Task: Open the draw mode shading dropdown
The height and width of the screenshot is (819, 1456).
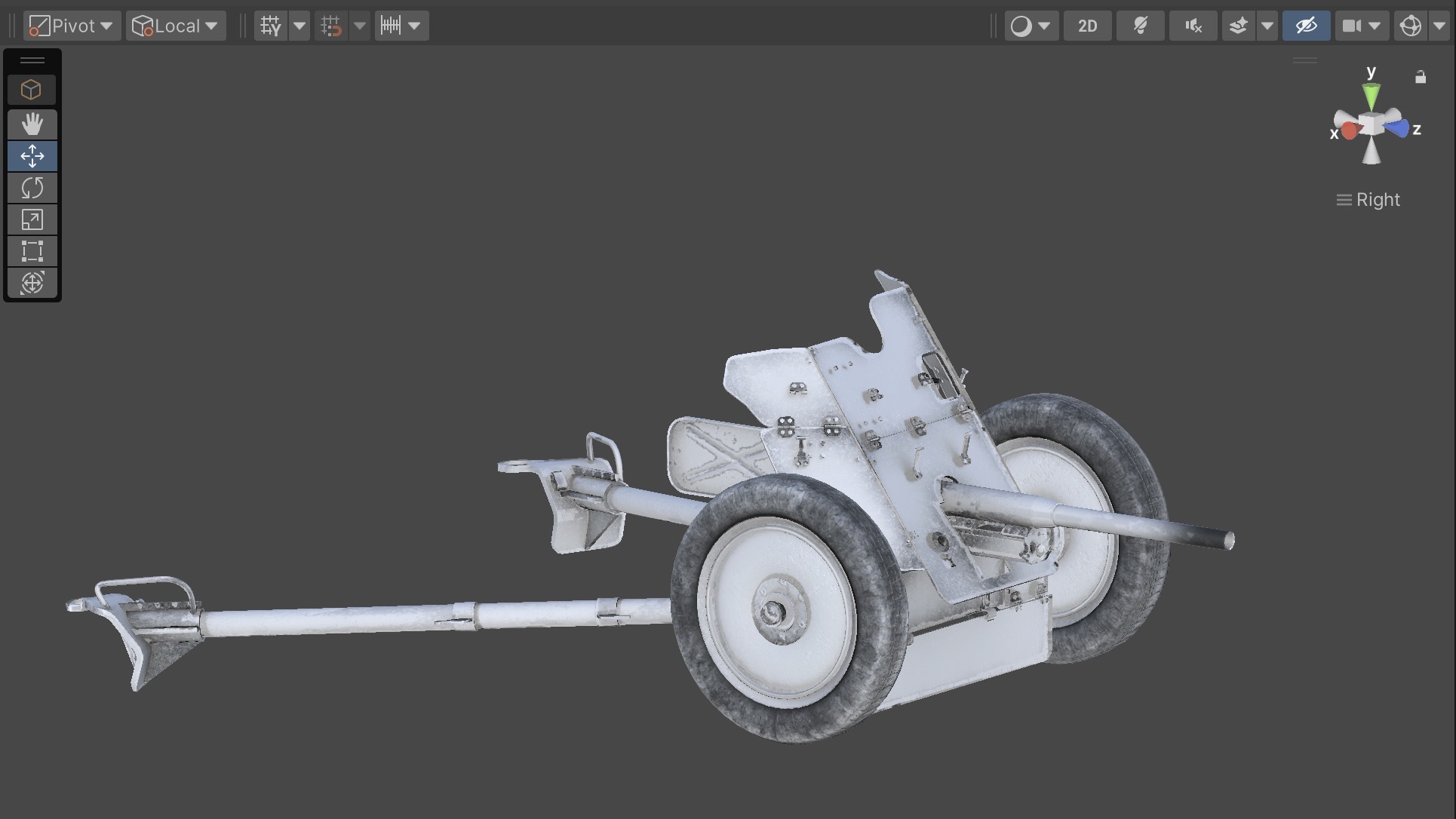Action: tap(1031, 26)
